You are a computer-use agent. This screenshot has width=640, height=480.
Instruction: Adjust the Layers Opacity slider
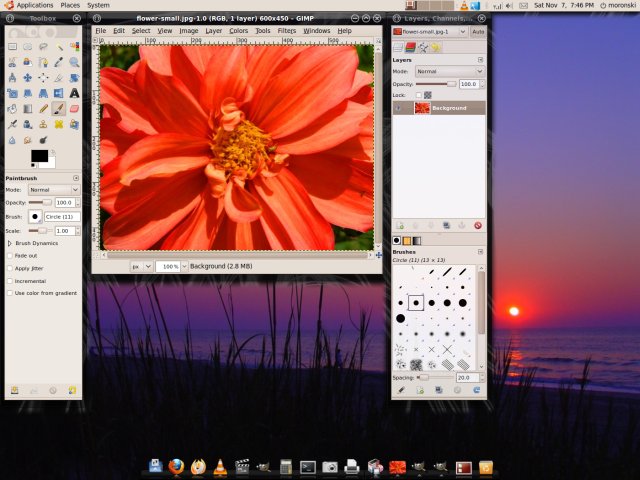click(x=436, y=84)
